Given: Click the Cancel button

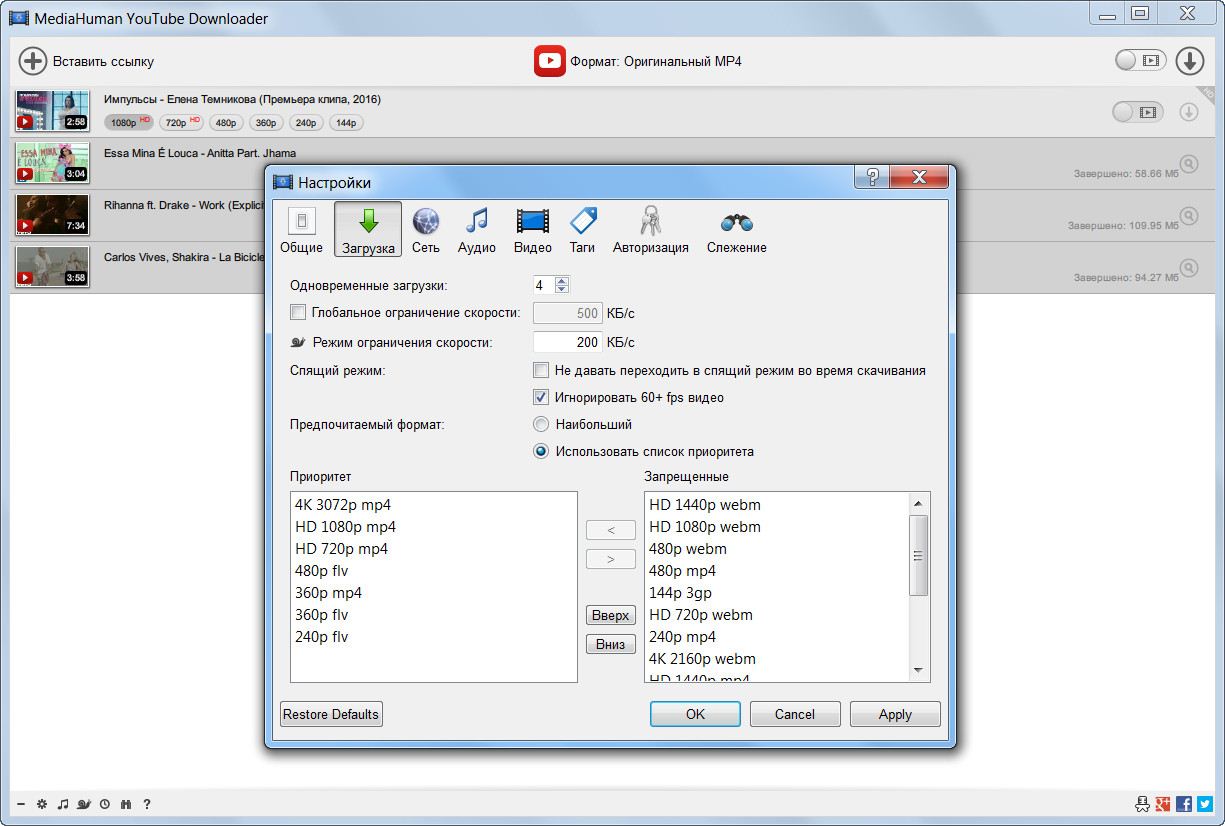Looking at the screenshot, I should pyautogui.click(x=795, y=714).
